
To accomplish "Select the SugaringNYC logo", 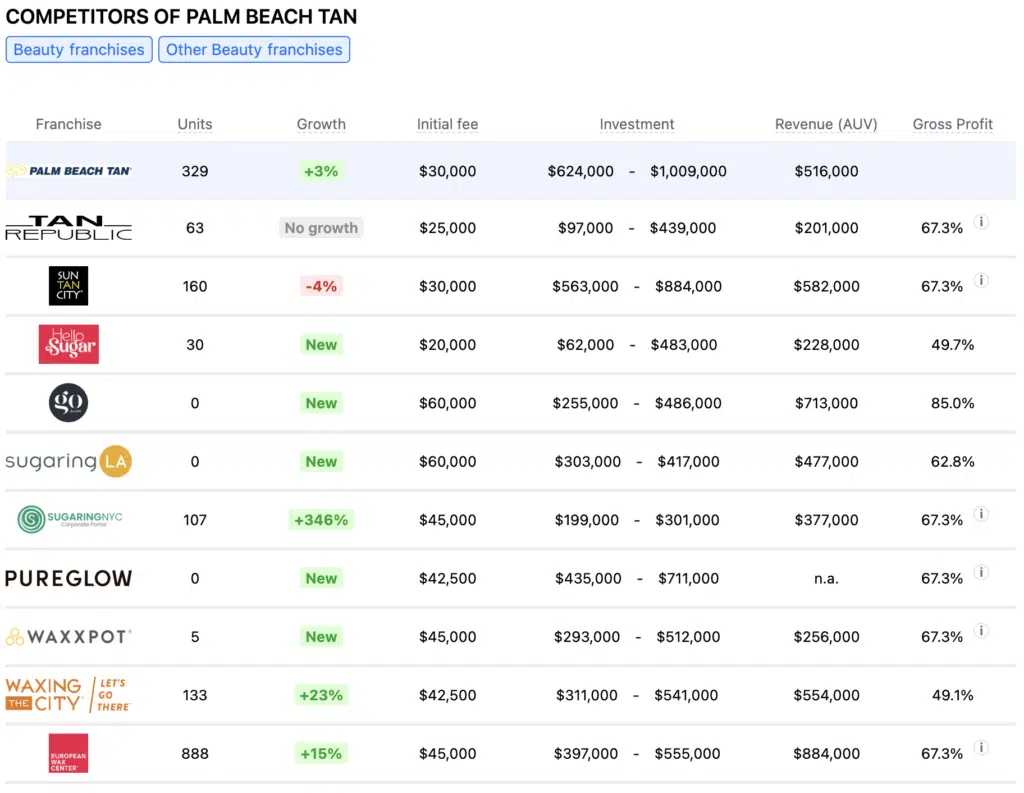I will pos(69,519).
